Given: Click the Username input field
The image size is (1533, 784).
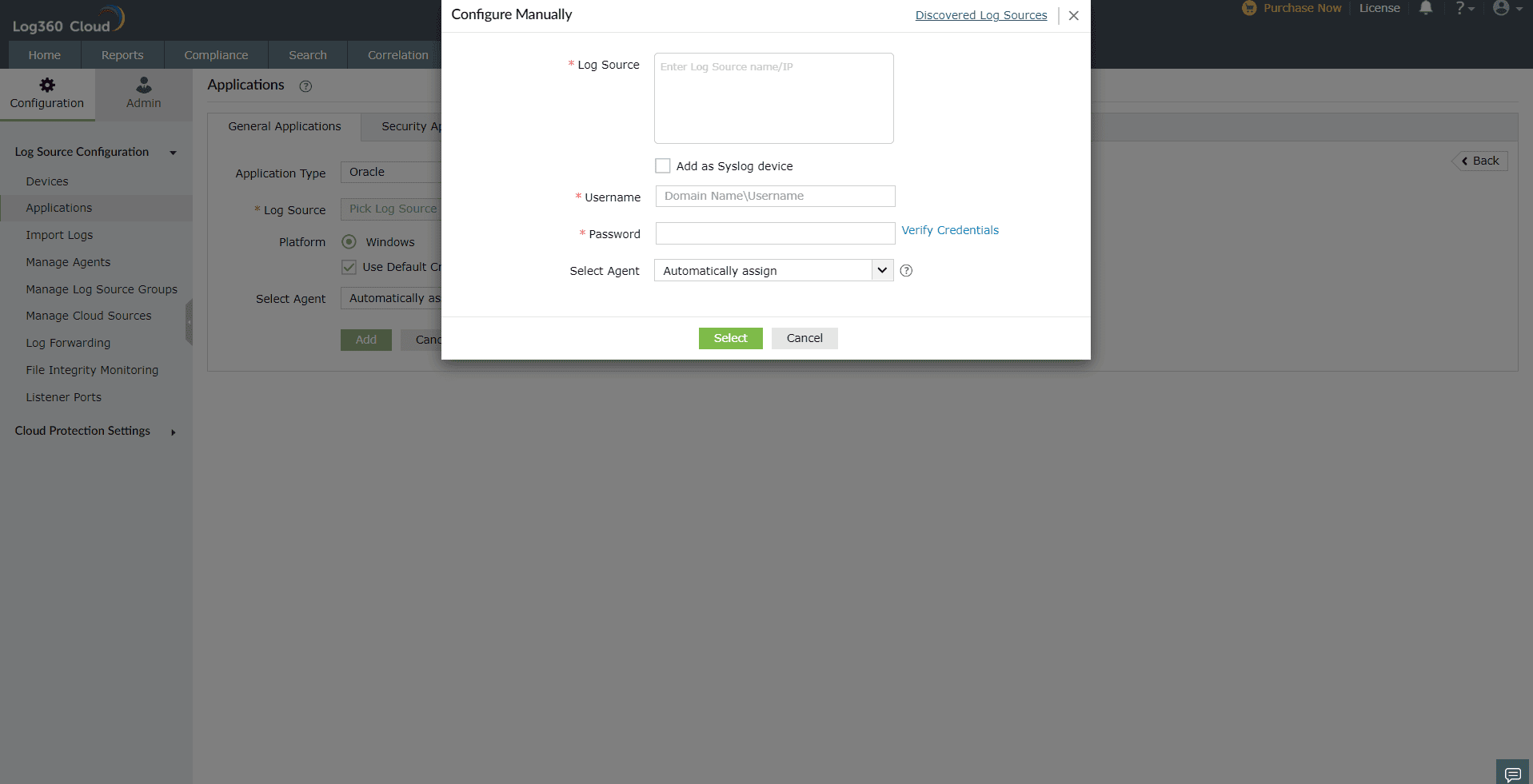Looking at the screenshot, I should click(775, 197).
